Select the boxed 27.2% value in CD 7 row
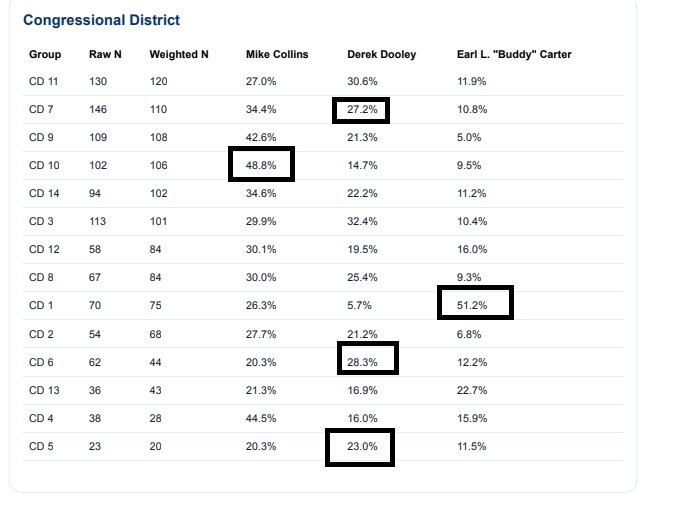 click(362, 109)
